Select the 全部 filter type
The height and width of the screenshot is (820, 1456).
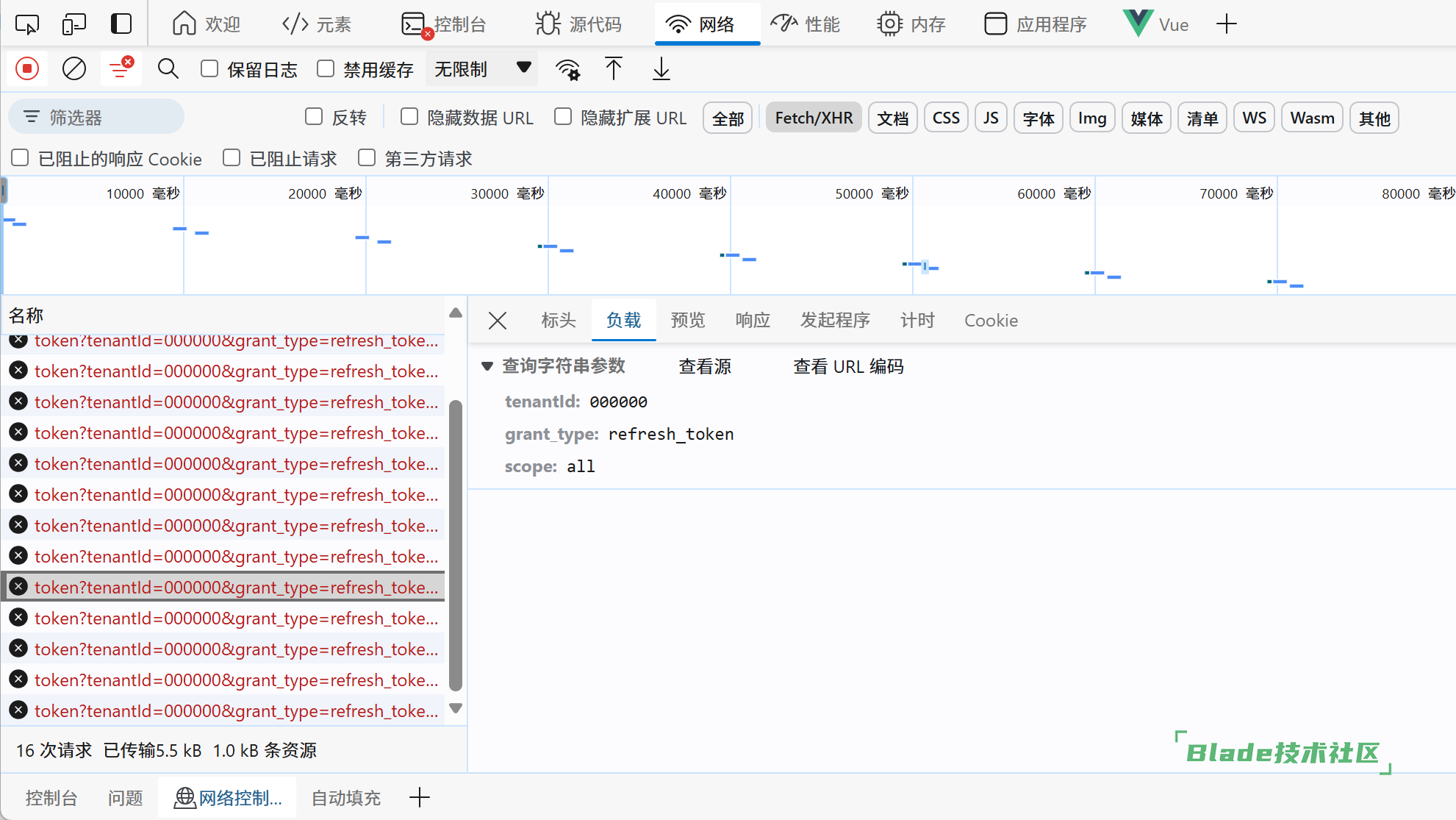728,118
